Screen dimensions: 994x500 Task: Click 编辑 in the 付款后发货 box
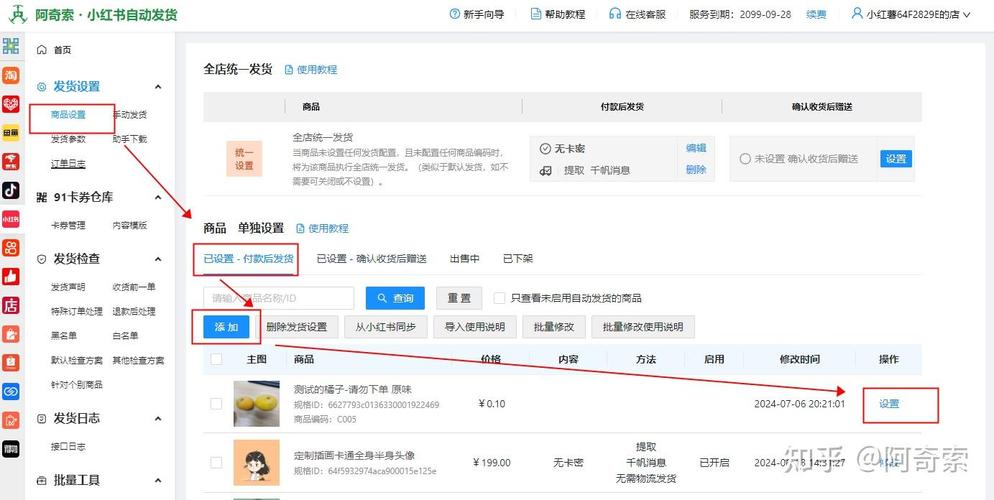[696, 148]
